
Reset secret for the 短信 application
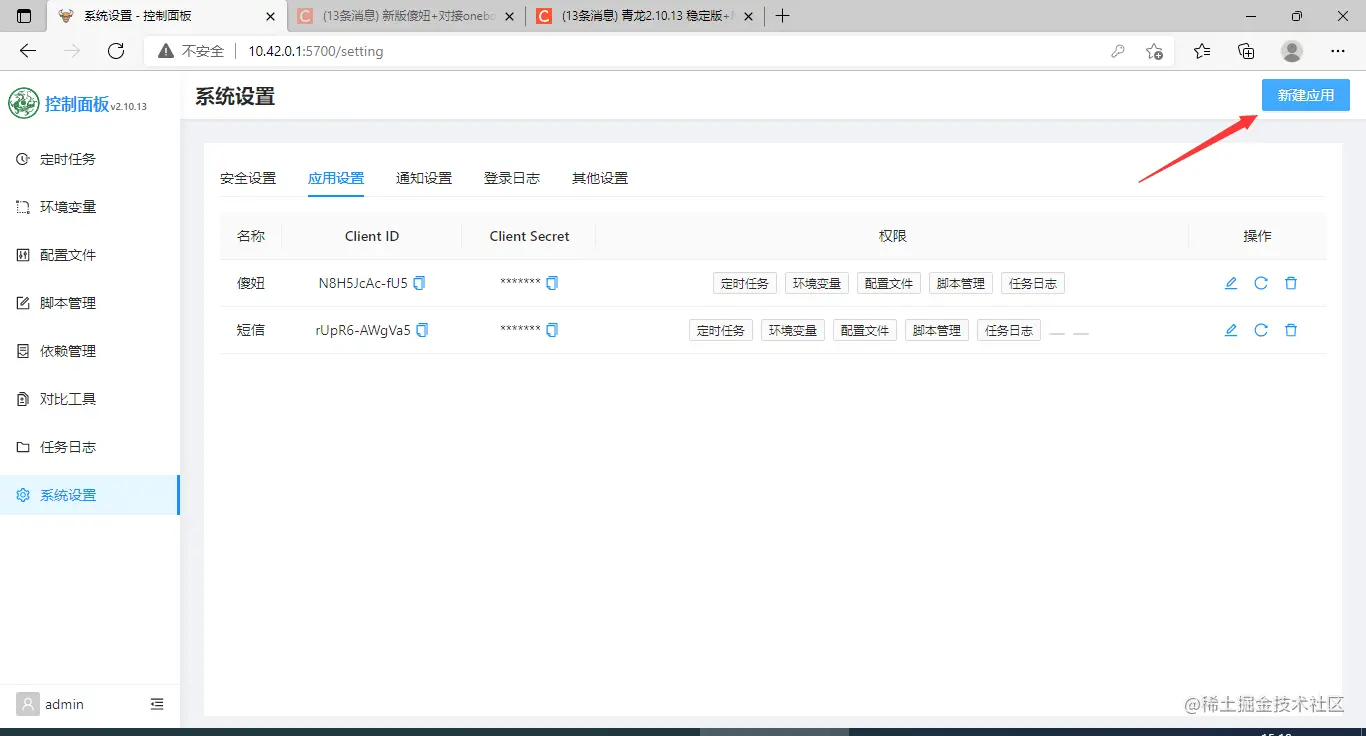(x=1260, y=330)
